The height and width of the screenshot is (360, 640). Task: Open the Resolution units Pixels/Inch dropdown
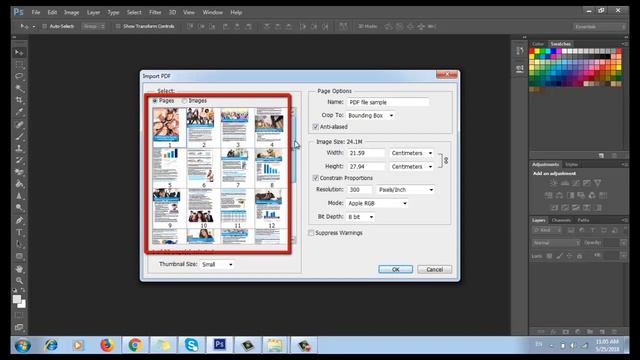pyautogui.click(x=406, y=190)
